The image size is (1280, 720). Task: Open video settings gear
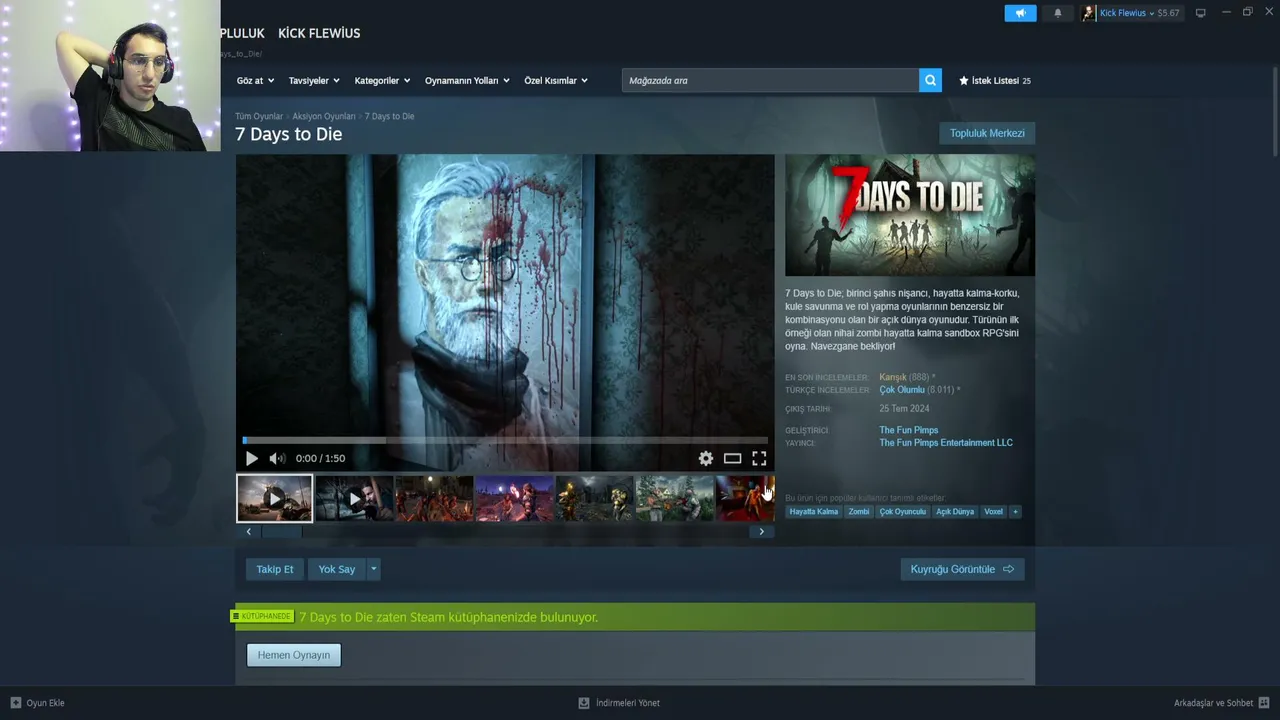(706, 458)
